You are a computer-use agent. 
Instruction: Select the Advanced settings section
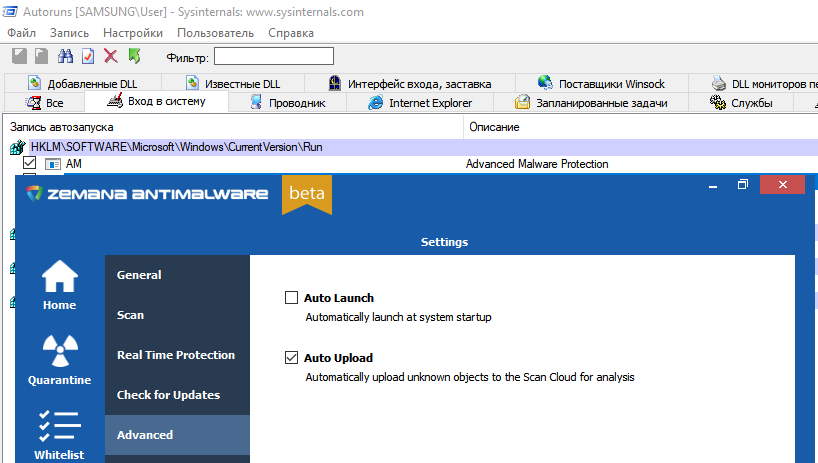click(177, 435)
